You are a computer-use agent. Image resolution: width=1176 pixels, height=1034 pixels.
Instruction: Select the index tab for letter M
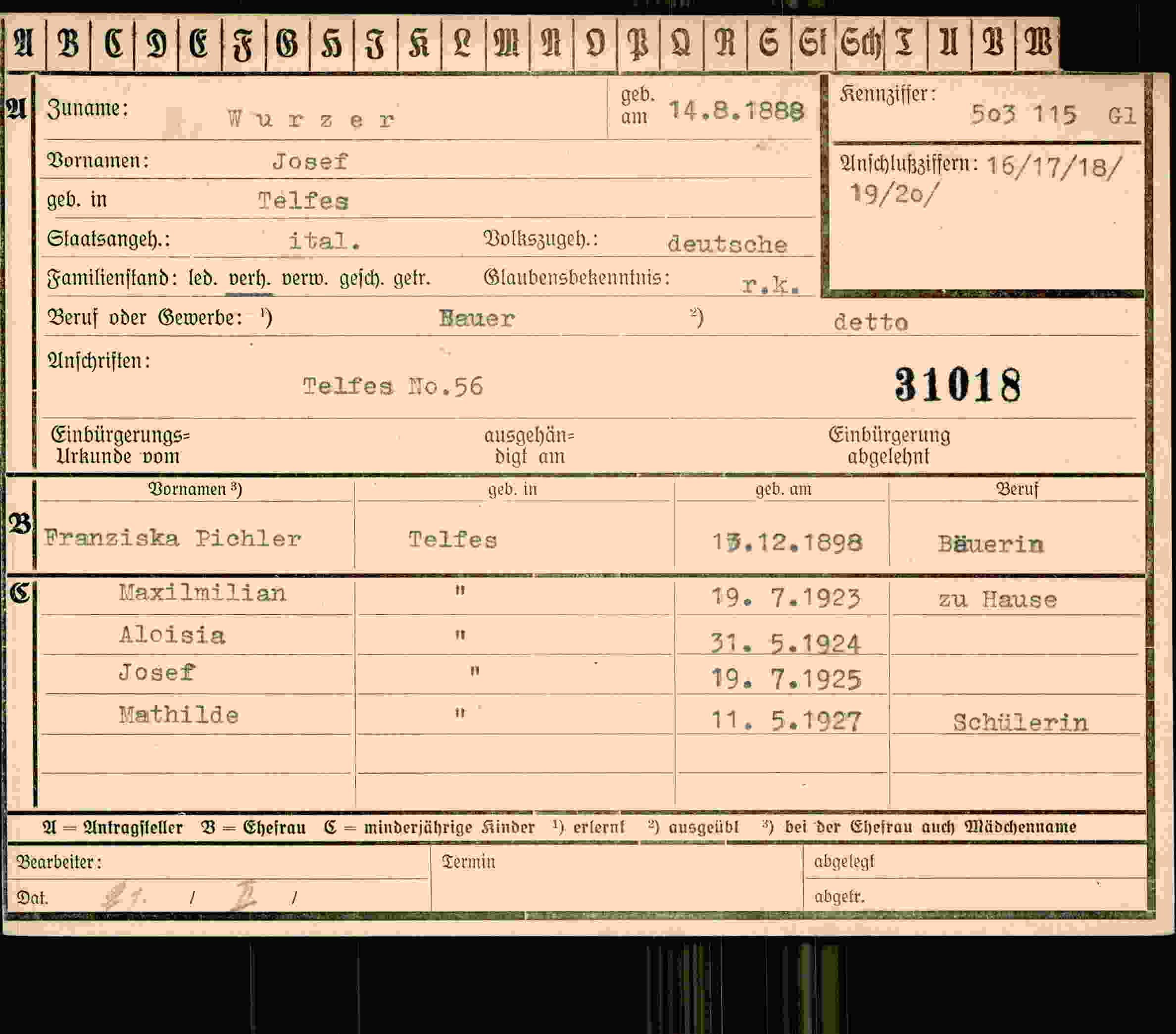tap(507, 44)
